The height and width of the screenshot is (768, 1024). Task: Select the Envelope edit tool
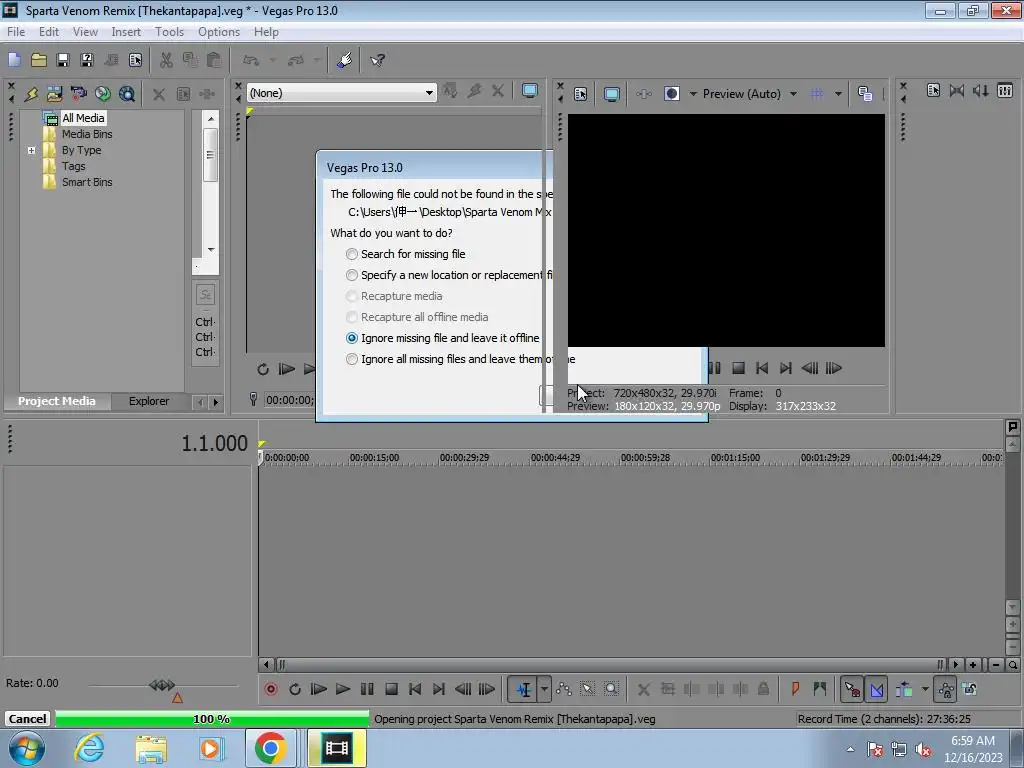(564, 689)
